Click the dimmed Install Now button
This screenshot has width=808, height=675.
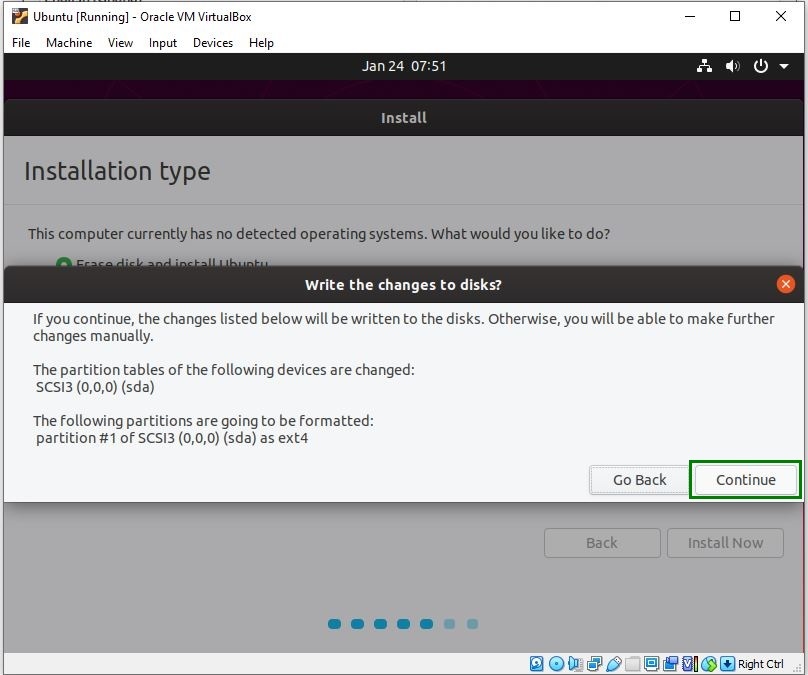pyautogui.click(x=725, y=543)
